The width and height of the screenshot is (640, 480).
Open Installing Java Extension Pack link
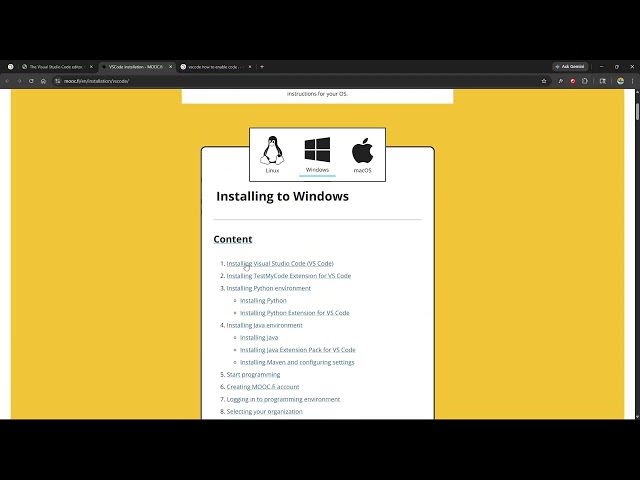[x=298, y=350]
